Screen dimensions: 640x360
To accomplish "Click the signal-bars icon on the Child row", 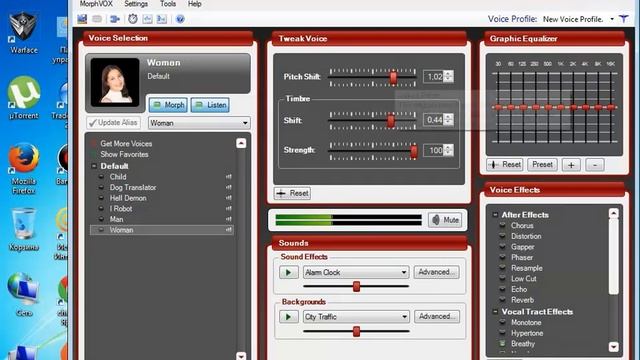I will (229, 177).
